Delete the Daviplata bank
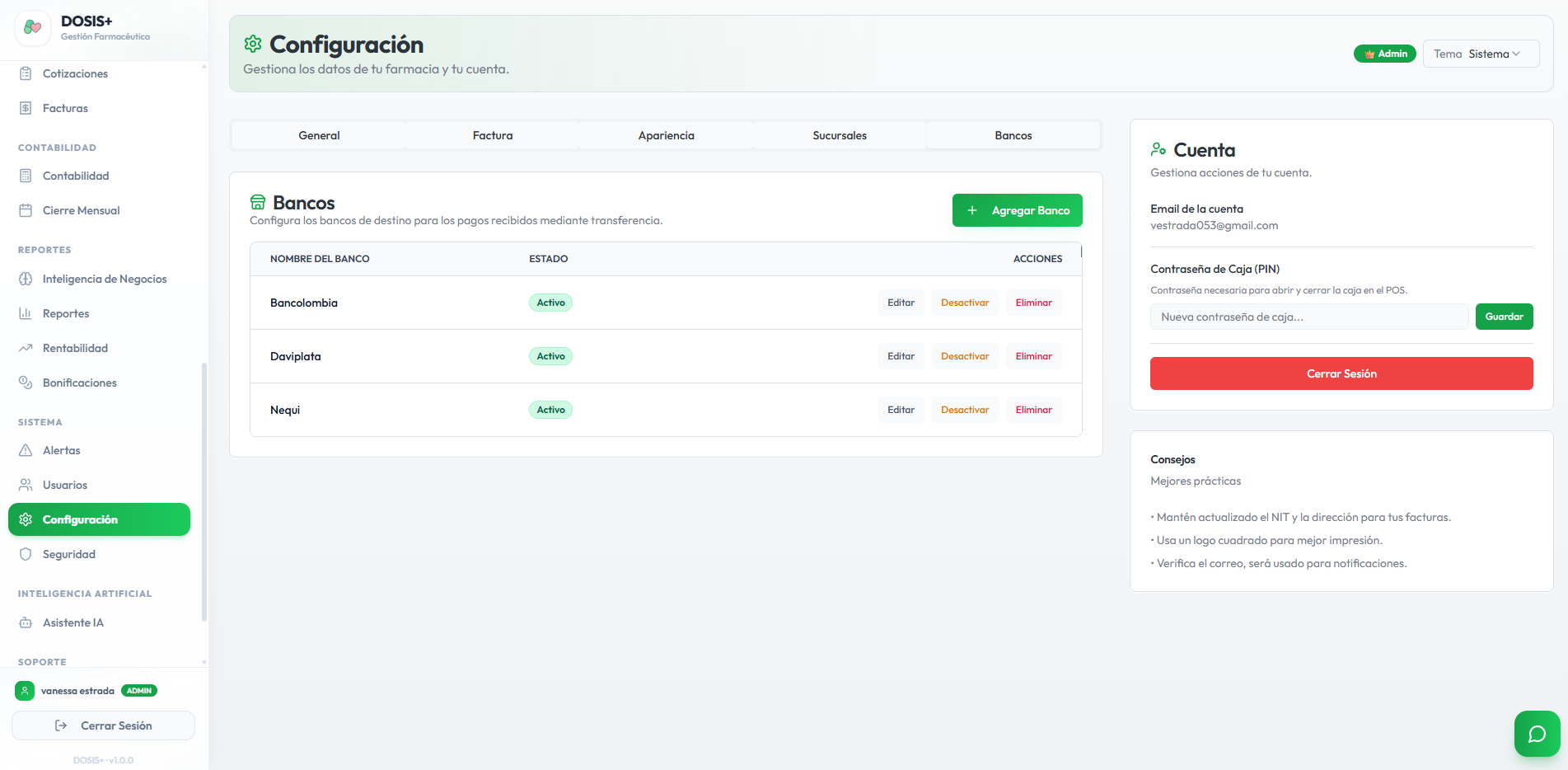1568x770 pixels. [1034, 356]
